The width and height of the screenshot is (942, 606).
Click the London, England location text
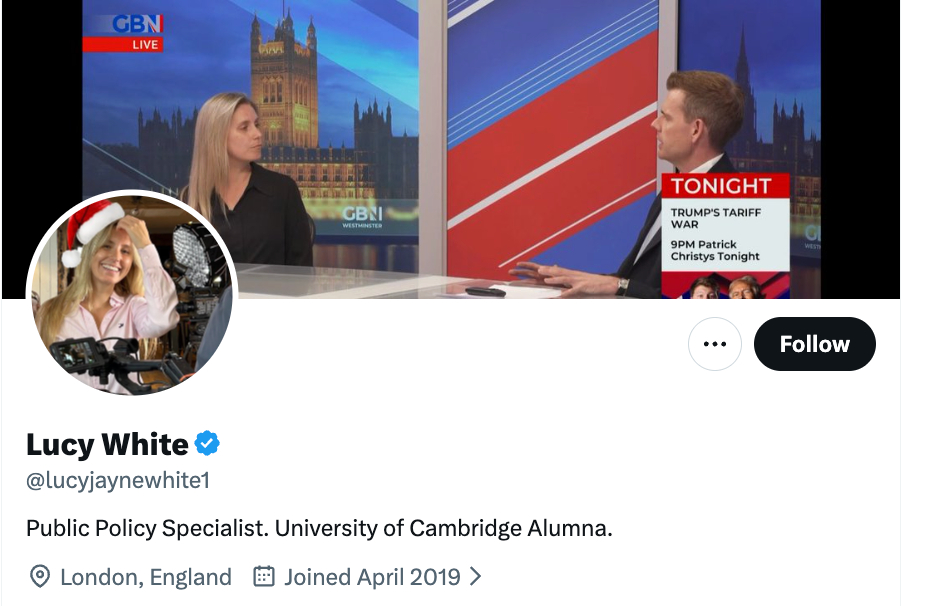[x=146, y=577]
